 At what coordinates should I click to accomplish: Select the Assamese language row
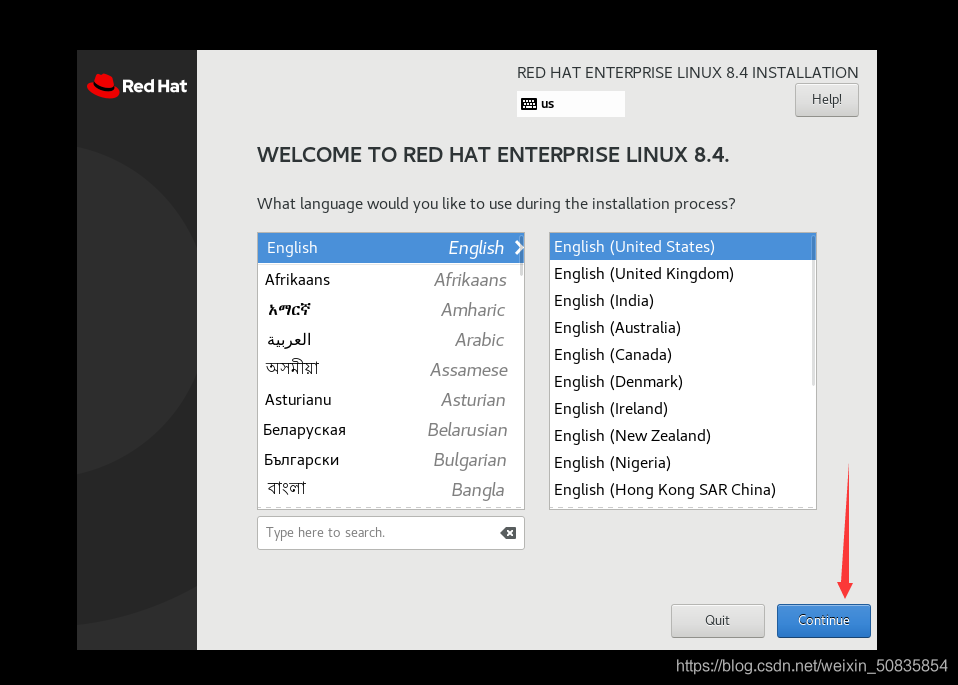click(x=389, y=370)
